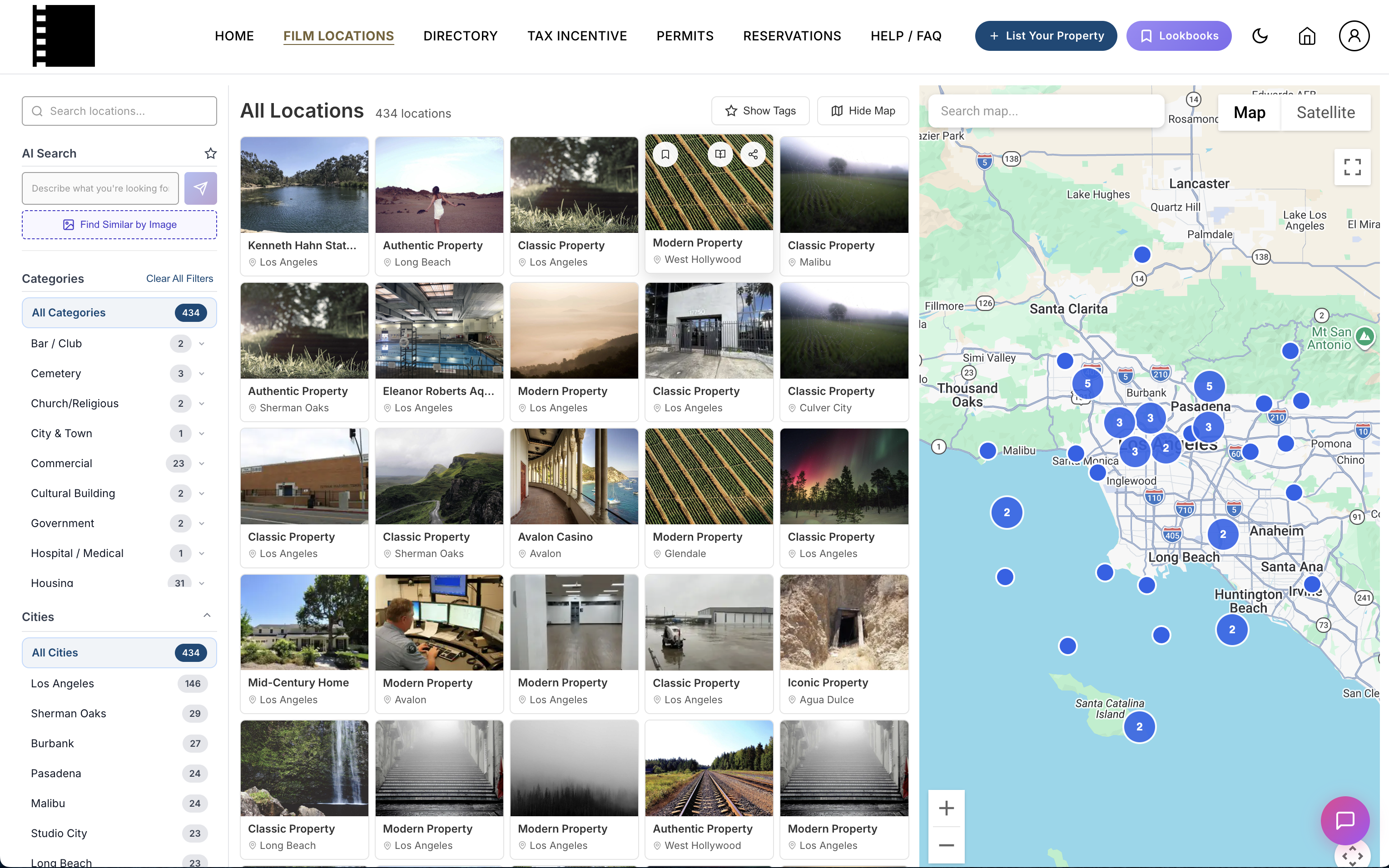Toggle Show Tags
This screenshot has height=868, width=1389.
click(760, 111)
